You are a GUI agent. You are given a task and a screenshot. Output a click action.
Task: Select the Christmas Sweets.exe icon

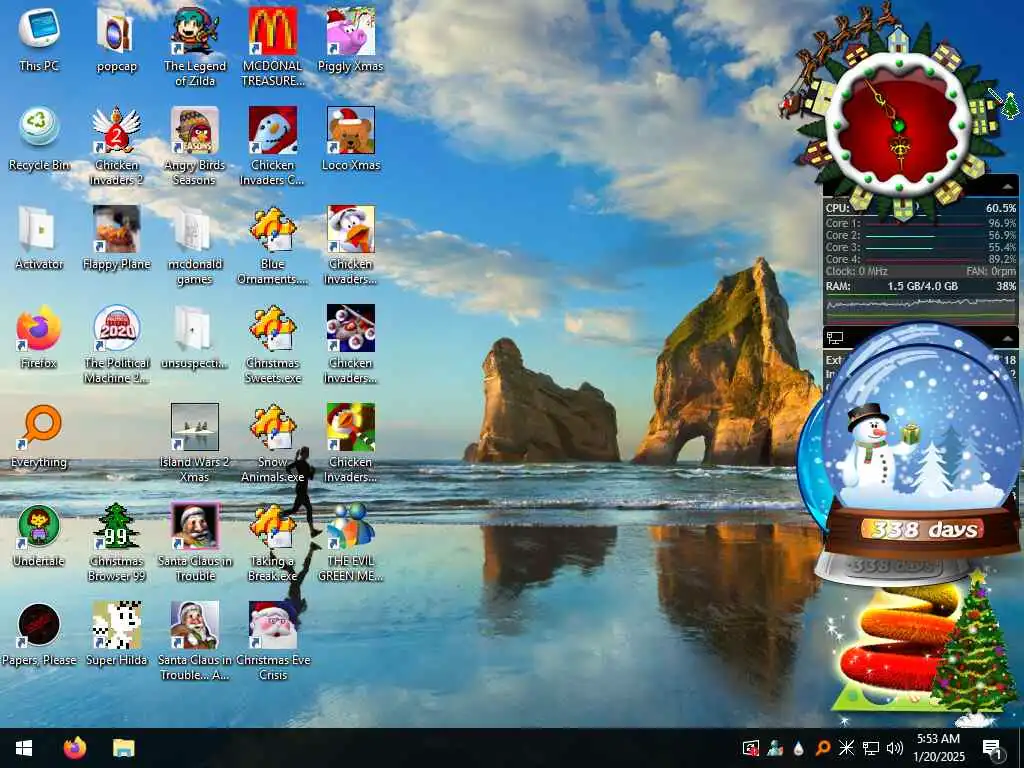pos(272,345)
